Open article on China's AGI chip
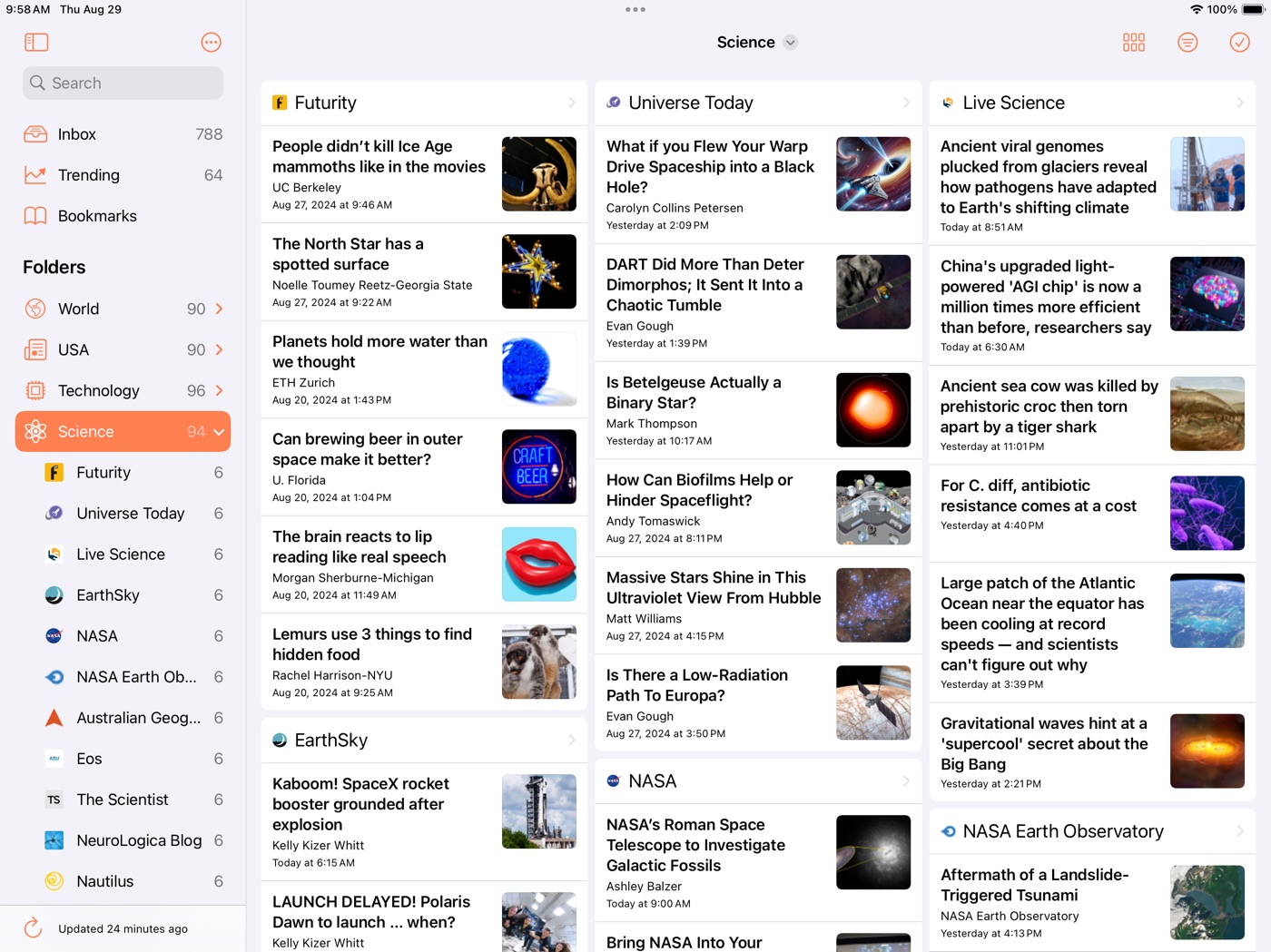The width and height of the screenshot is (1271, 952). coord(1092,305)
